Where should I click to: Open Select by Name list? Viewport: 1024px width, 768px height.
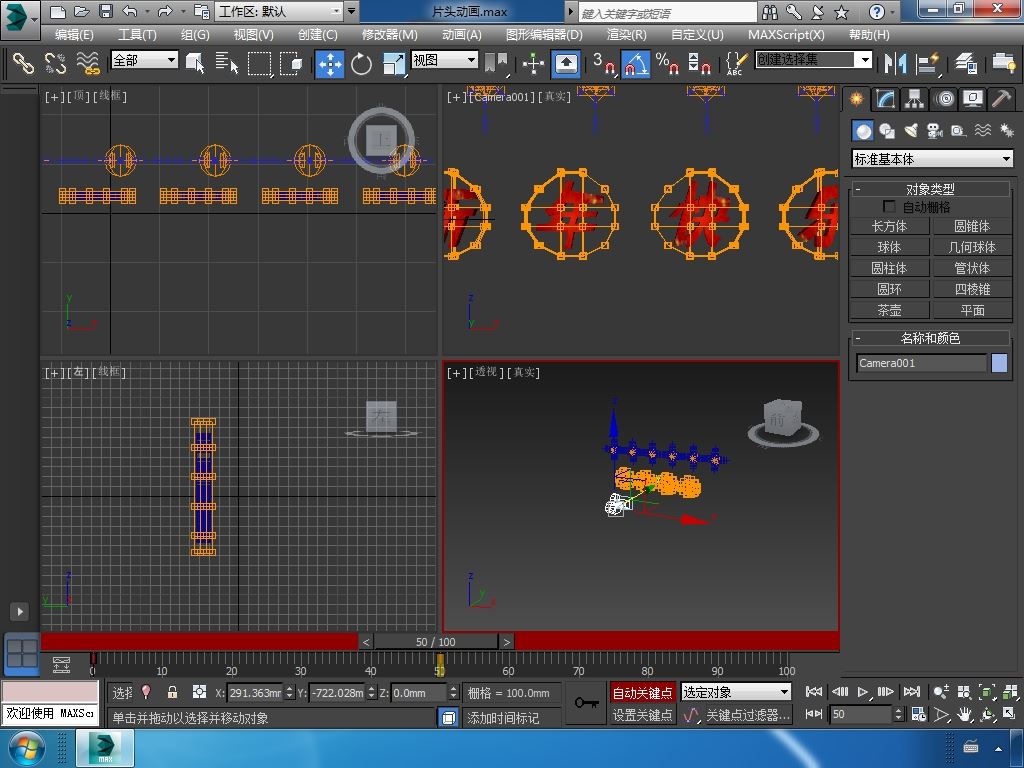(x=227, y=63)
